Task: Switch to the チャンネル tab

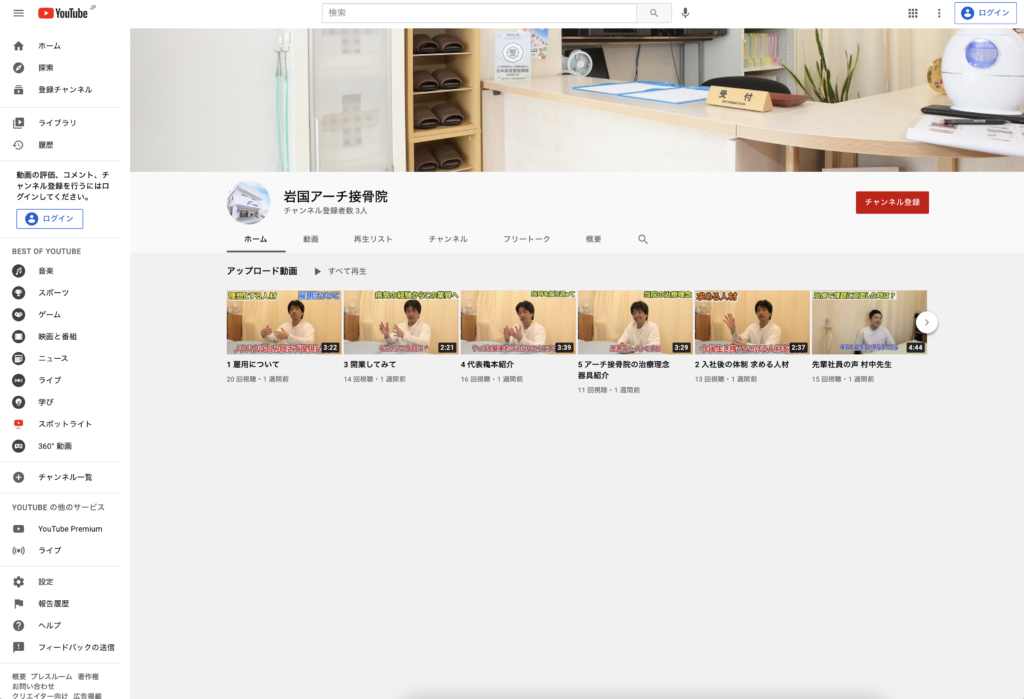Action: point(448,239)
